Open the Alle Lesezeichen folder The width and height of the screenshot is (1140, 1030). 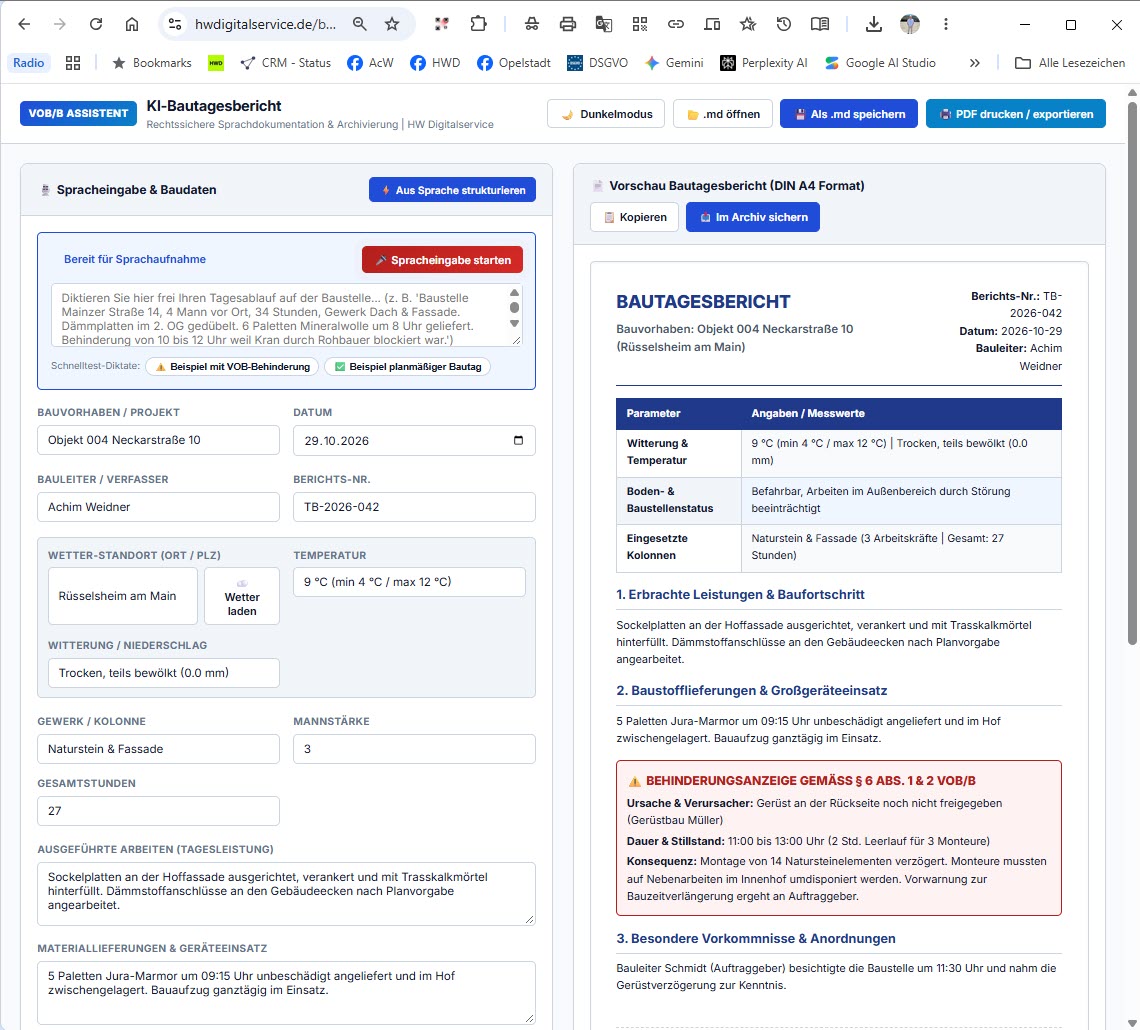pyautogui.click(x=1069, y=63)
